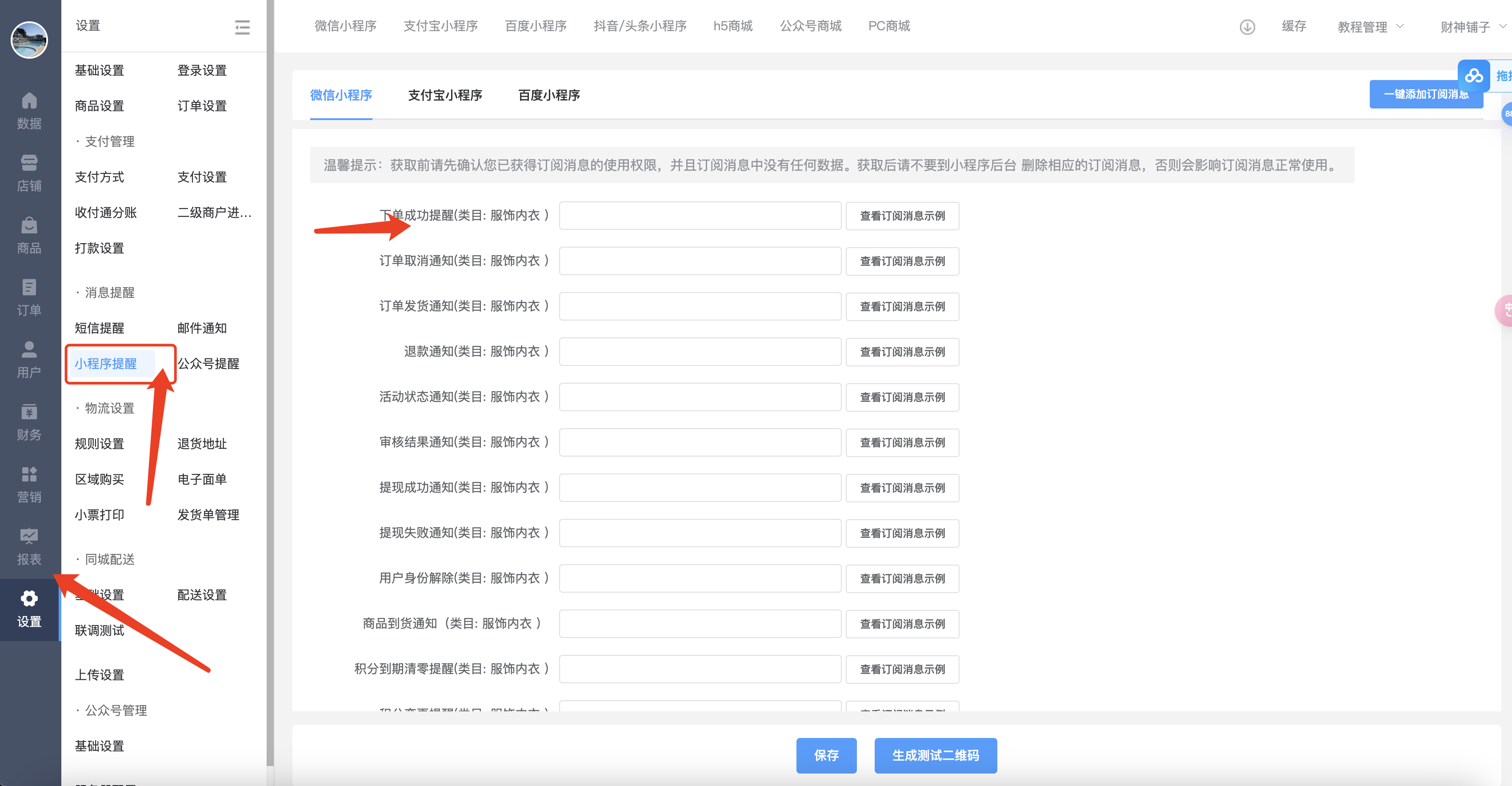Image resolution: width=1512 pixels, height=786 pixels.
Task: Focus the 审核结果通知 template input
Action: 700,442
